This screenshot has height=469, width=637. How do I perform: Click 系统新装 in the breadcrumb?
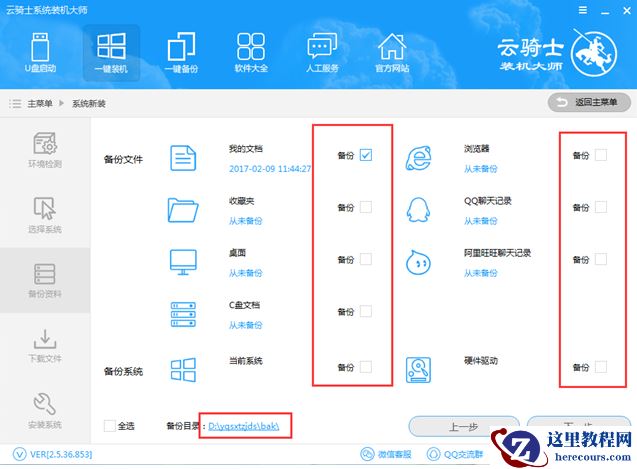[89, 103]
